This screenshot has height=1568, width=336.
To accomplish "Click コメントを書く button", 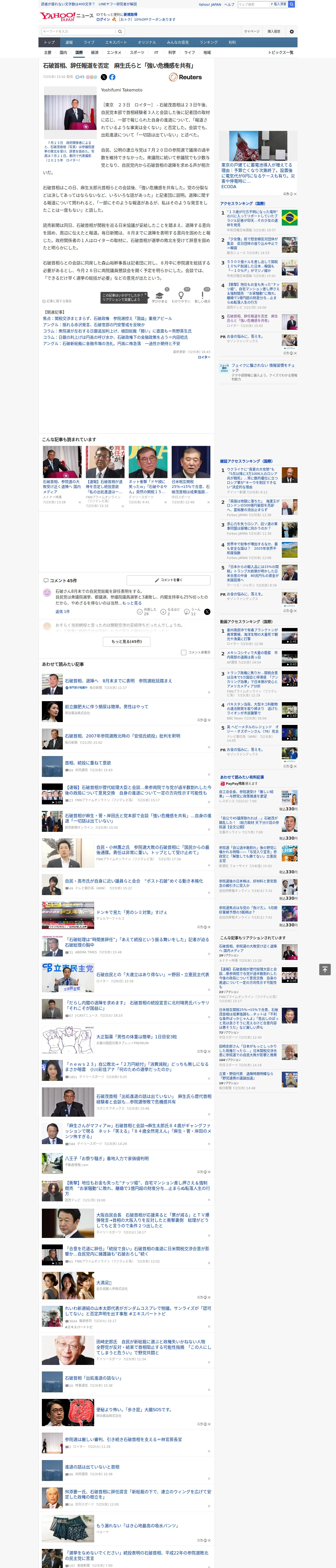I will pos(169,580).
